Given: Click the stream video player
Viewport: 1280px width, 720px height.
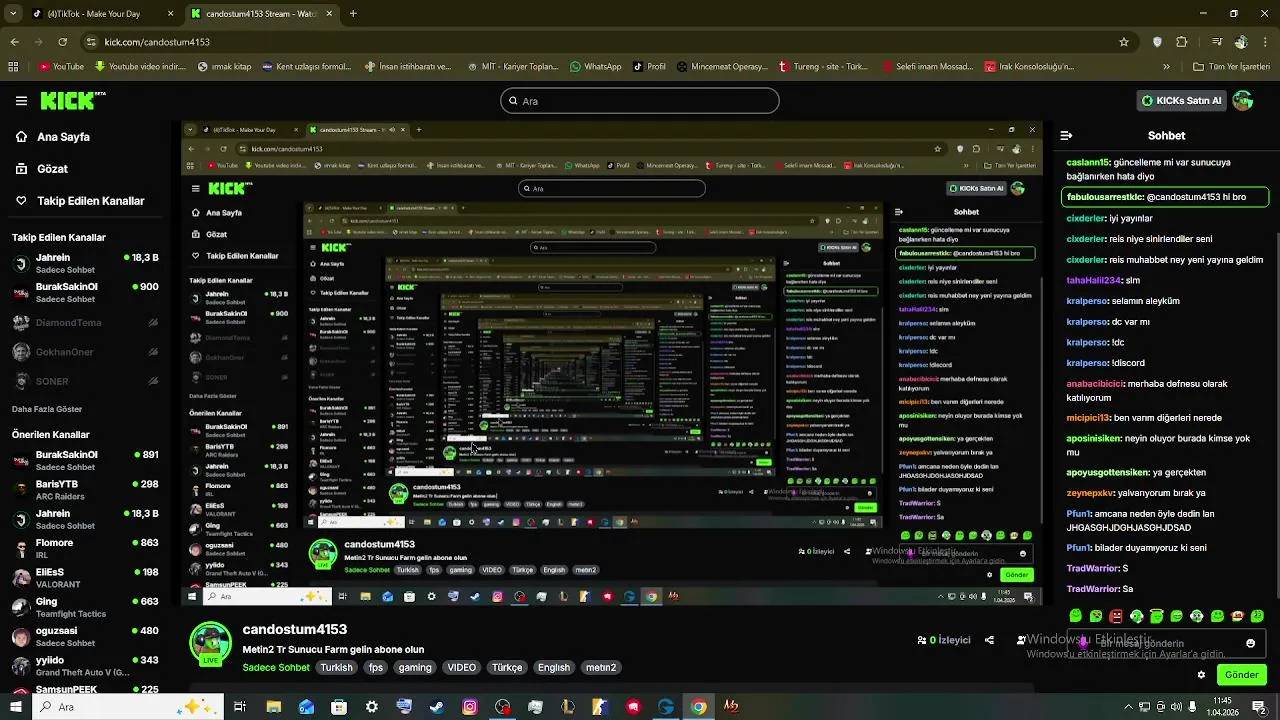Looking at the screenshot, I should 612,364.
